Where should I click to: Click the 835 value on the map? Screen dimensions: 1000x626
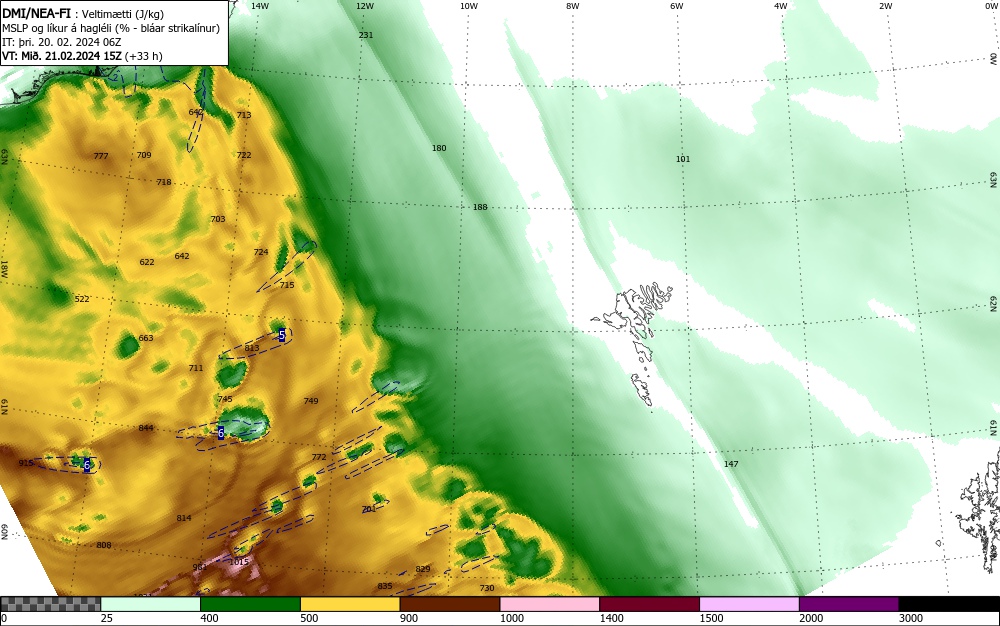coord(385,586)
